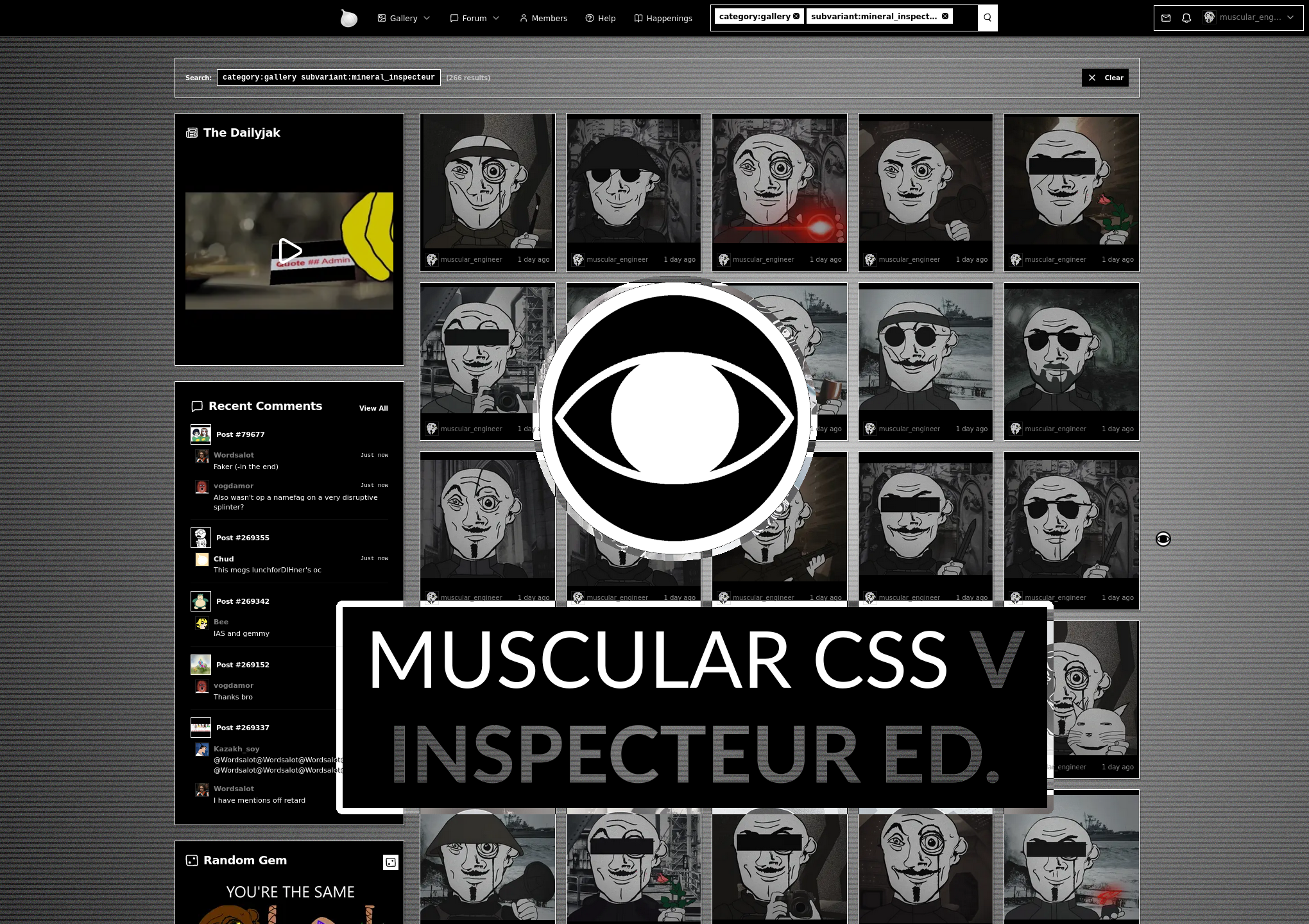The height and width of the screenshot is (924, 1309).
Task: Click "Faker (-in the end)" comment text
Action: click(x=246, y=466)
